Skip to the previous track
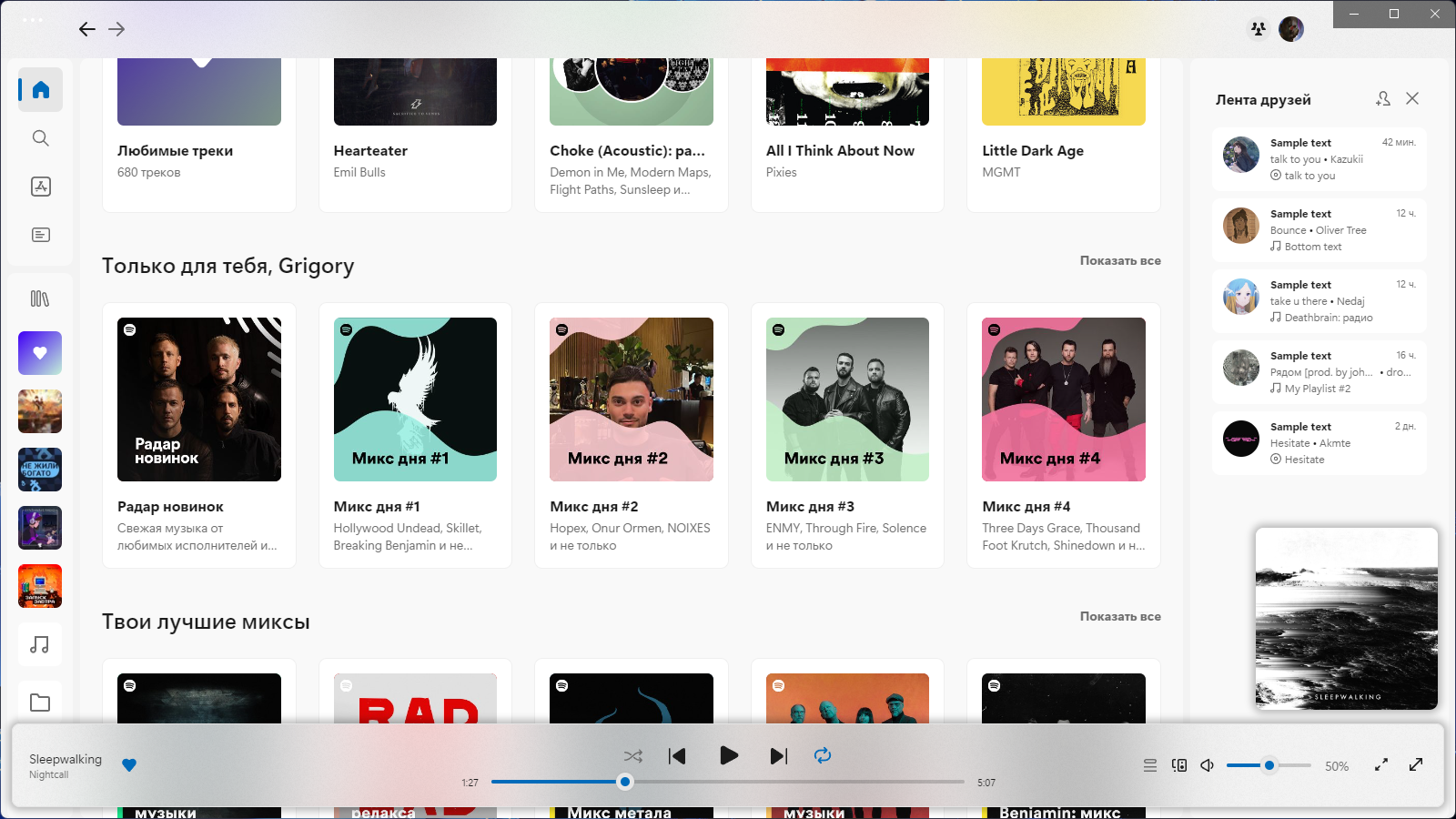Image resolution: width=1456 pixels, height=819 pixels. coord(677,756)
